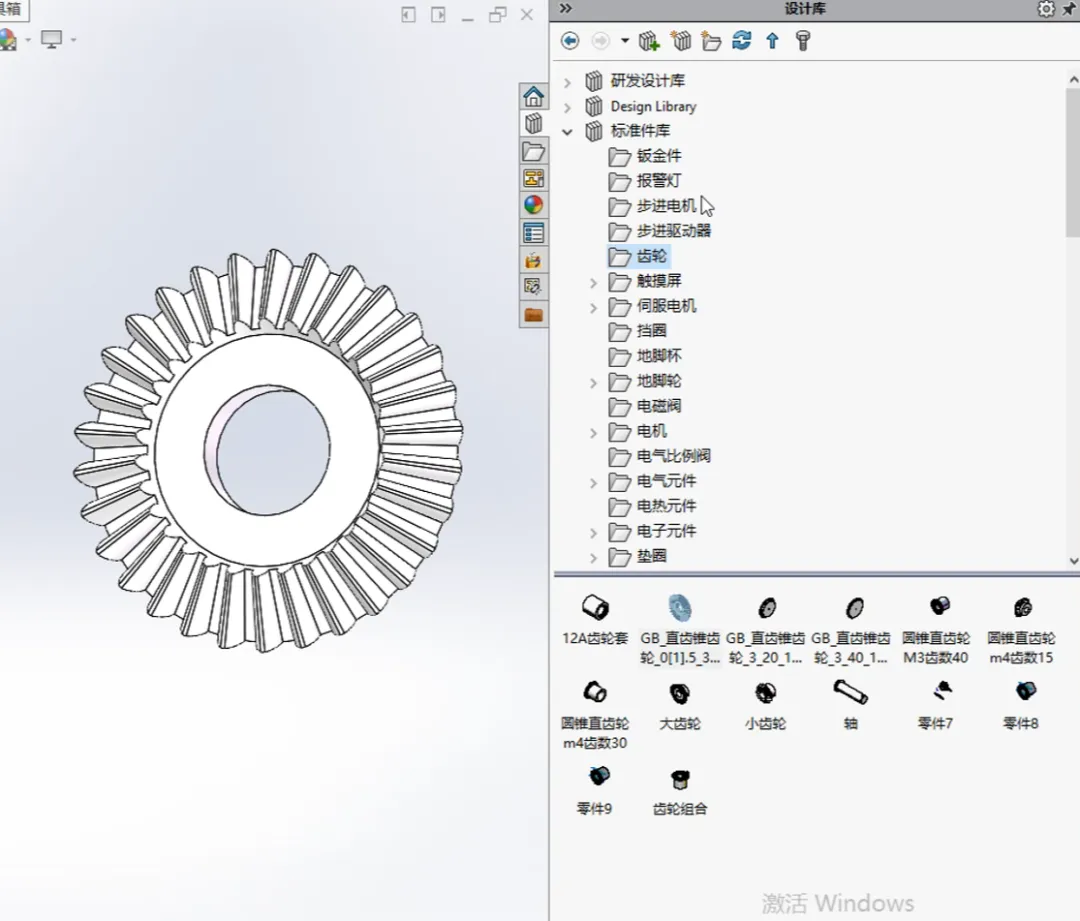The width and height of the screenshot is (1080, 921).
Task: Refresh the design library
Action: pos(742,41)
